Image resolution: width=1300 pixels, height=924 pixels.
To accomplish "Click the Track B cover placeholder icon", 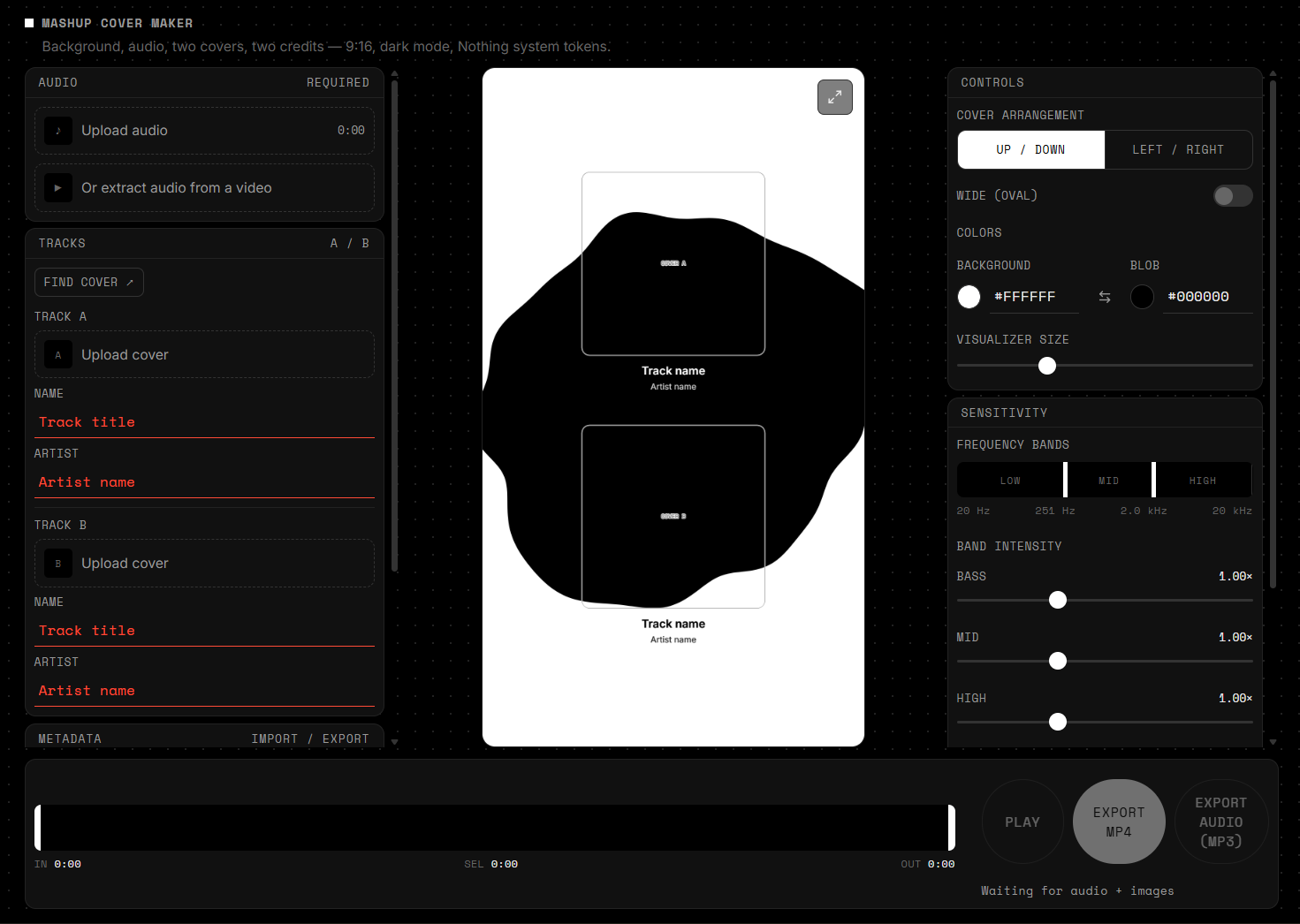I will 58,564.
